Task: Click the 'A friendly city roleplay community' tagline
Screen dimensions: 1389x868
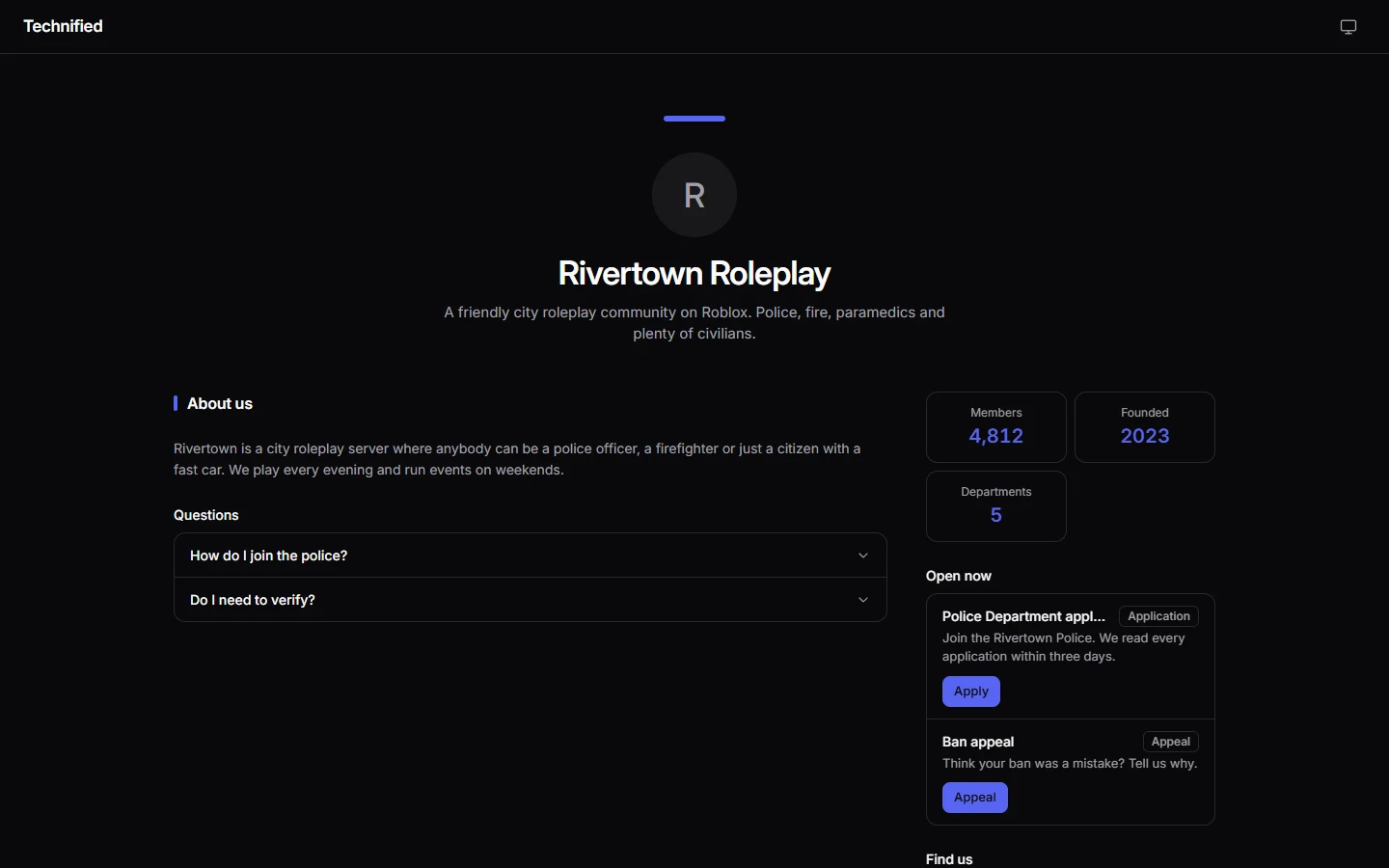Action: point(694,323)
